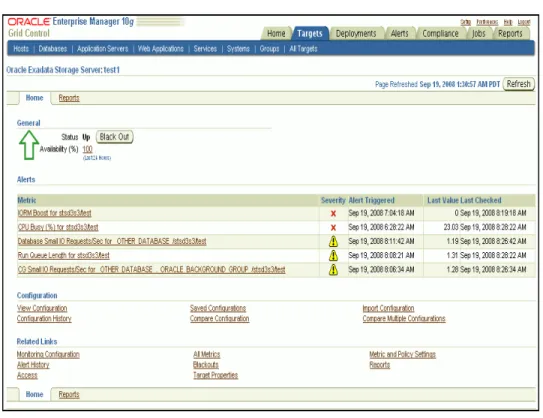Image resolution: width=543 pixels, height=418 pixels.
Task: Select All Targets subtab
Action: (303, 49)
